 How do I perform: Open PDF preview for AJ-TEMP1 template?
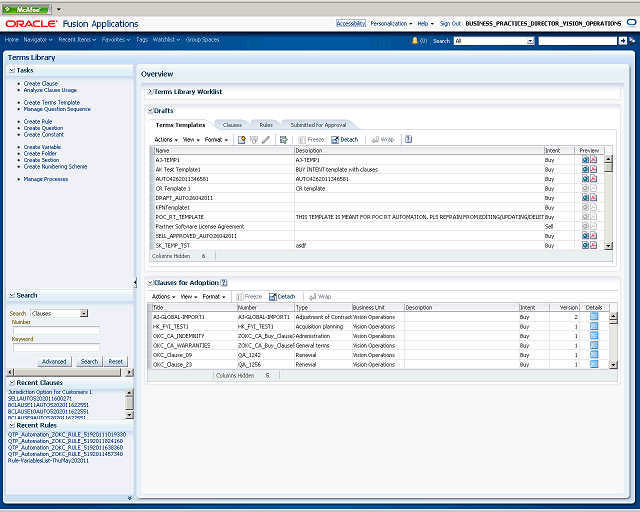click(x=593, y=160)
